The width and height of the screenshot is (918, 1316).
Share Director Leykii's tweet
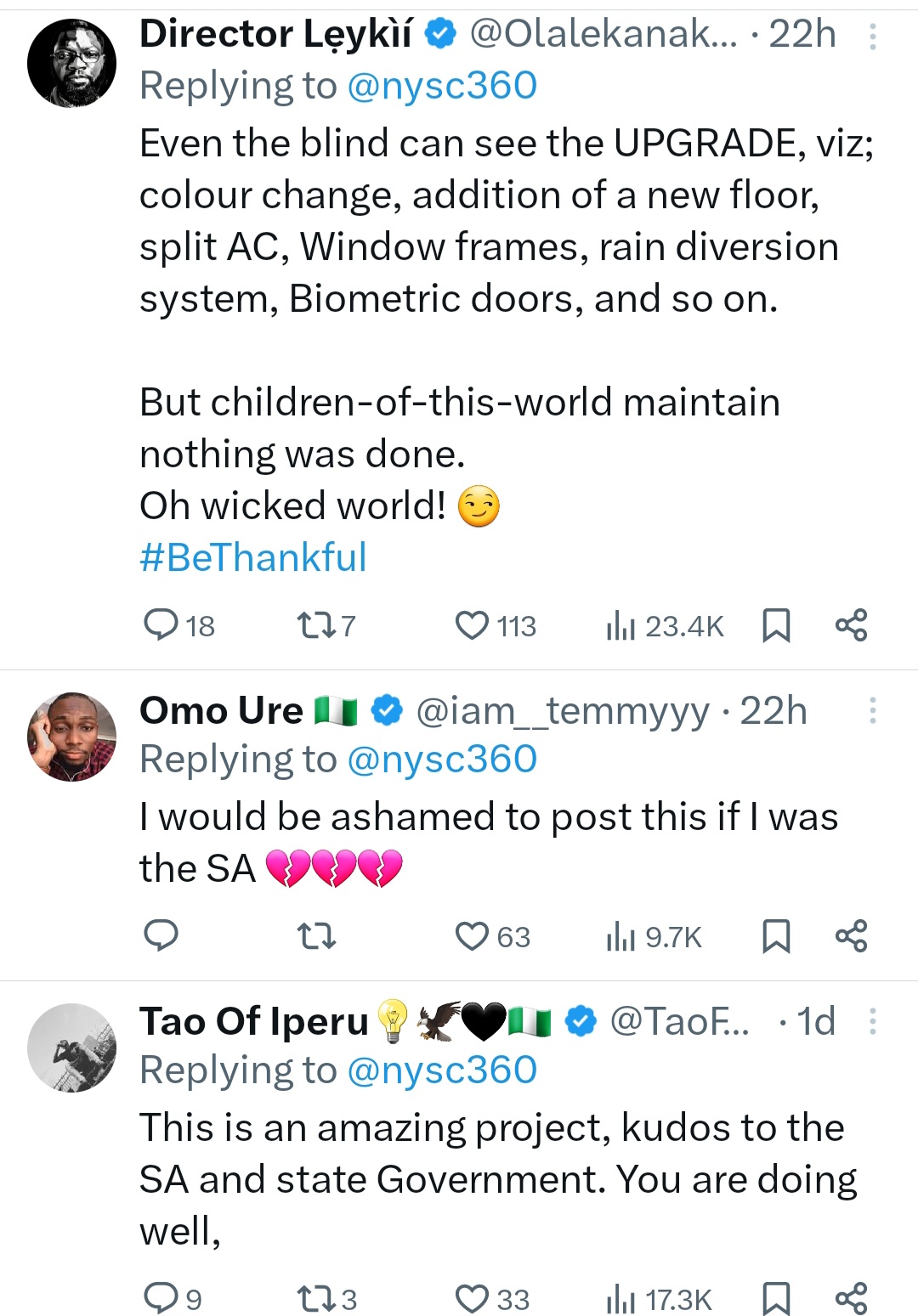(851, 625)
